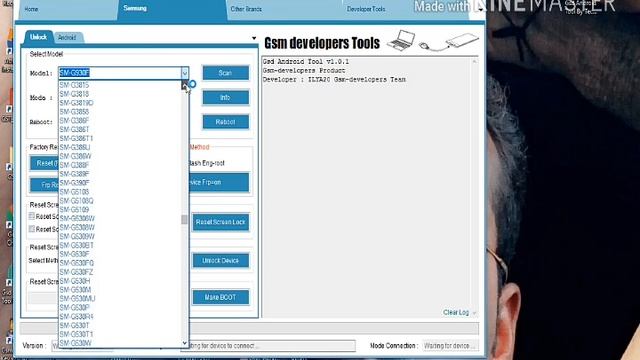The image size is (640, 360).
Task: Open the Developer Tools tab
Action: 366,9
